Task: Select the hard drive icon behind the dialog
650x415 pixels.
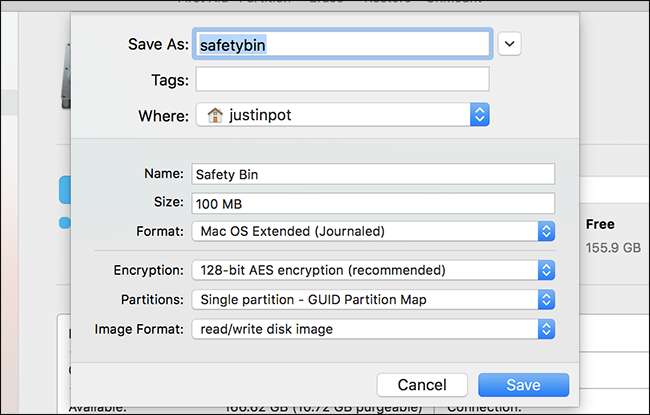Action: 63,73
